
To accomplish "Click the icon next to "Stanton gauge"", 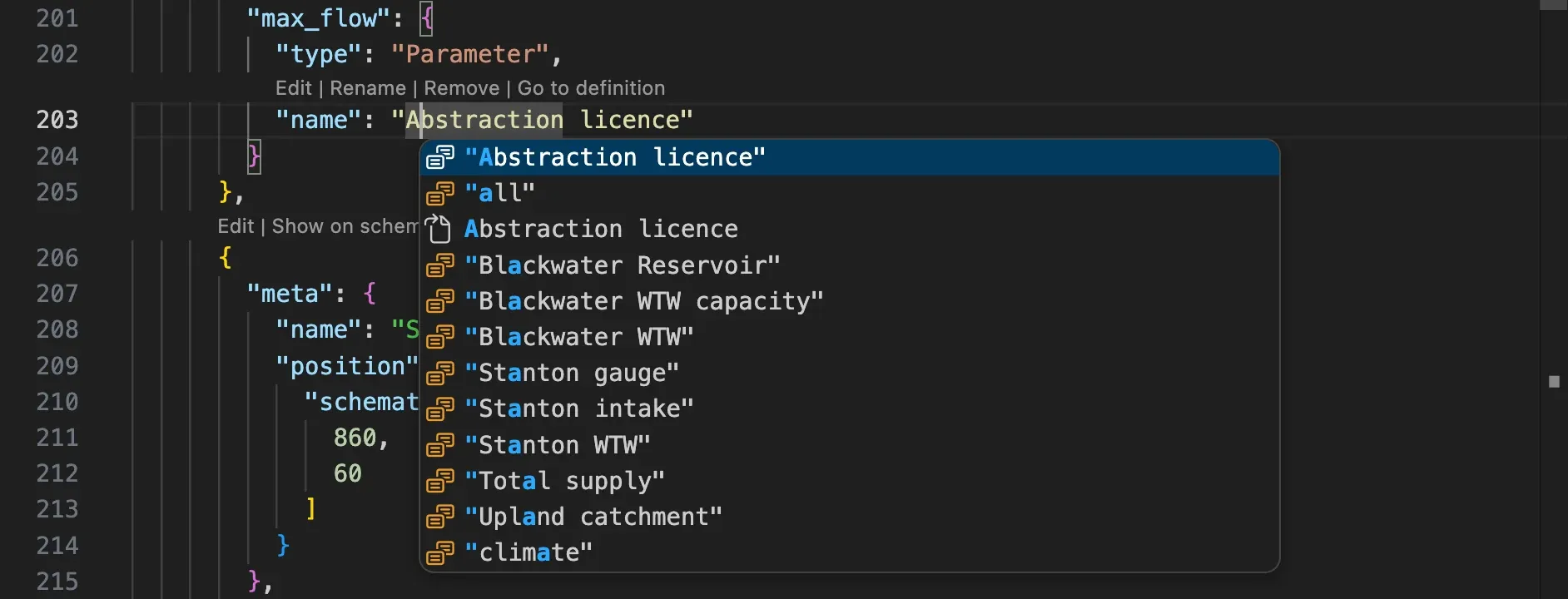I will pos(440,373).
